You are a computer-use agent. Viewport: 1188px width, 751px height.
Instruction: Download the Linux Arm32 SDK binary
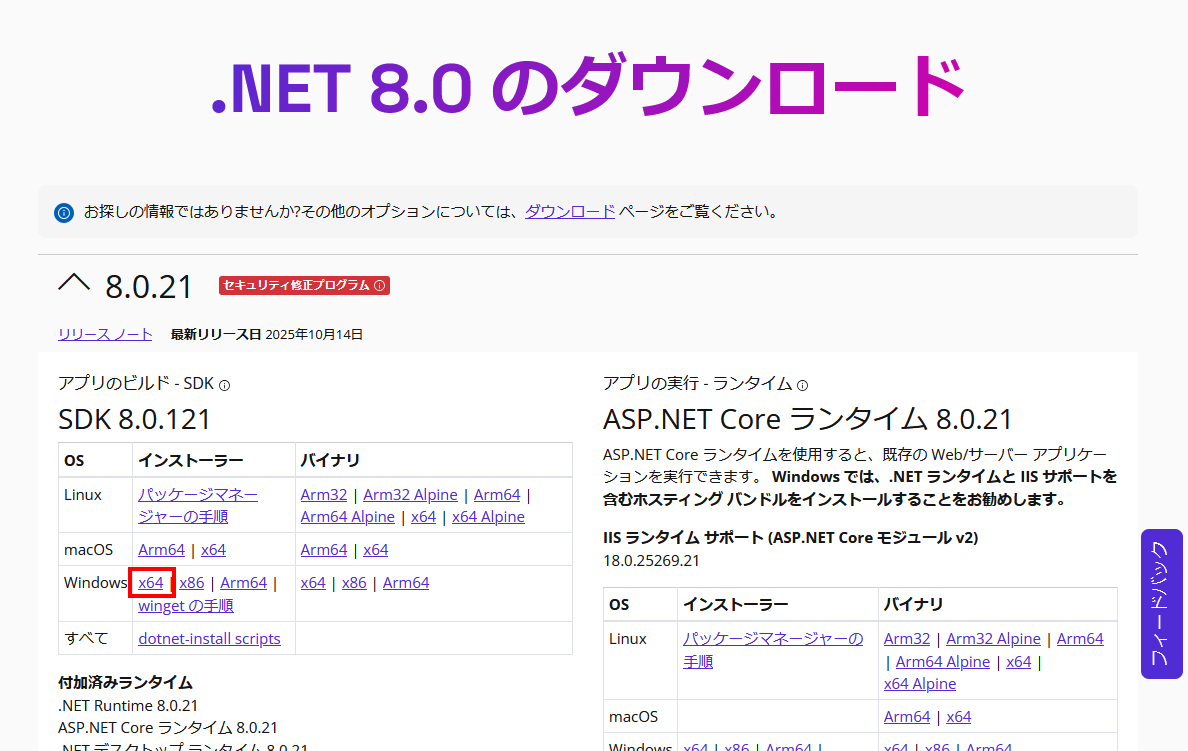click(324, 495)
